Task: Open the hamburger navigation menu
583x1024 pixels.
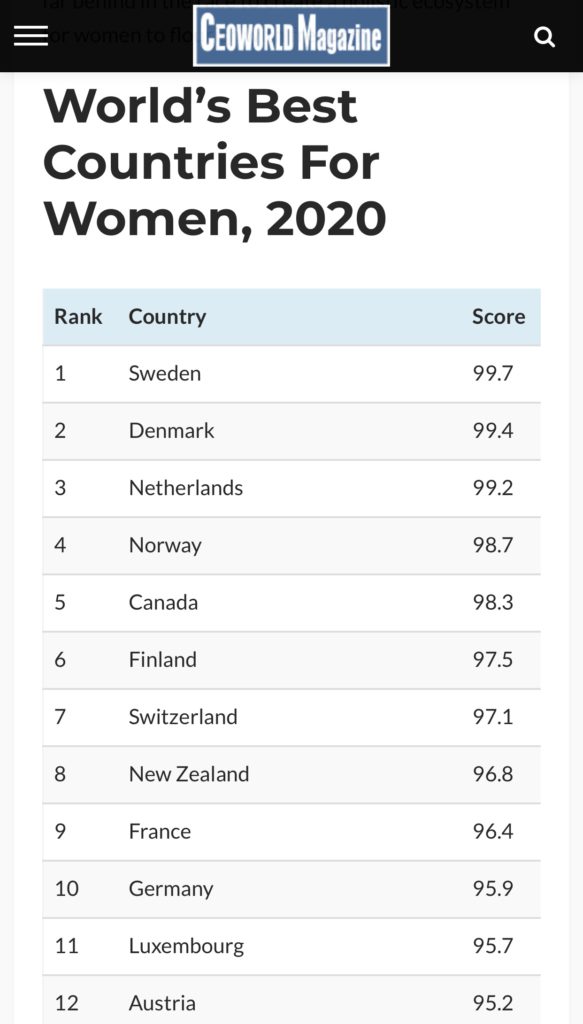Action: [x=31, y=36]
